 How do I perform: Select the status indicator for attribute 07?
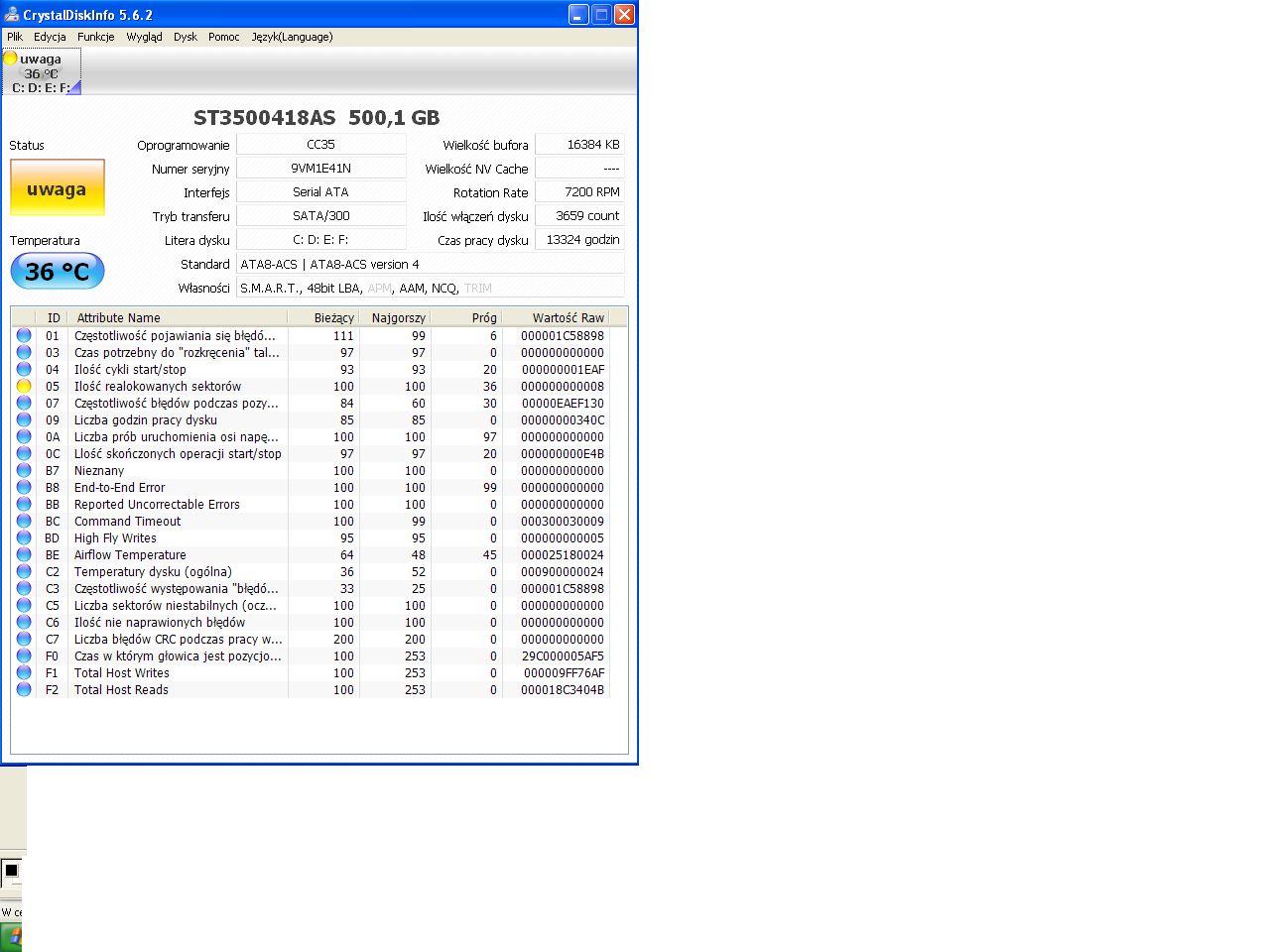click(24, 404)
